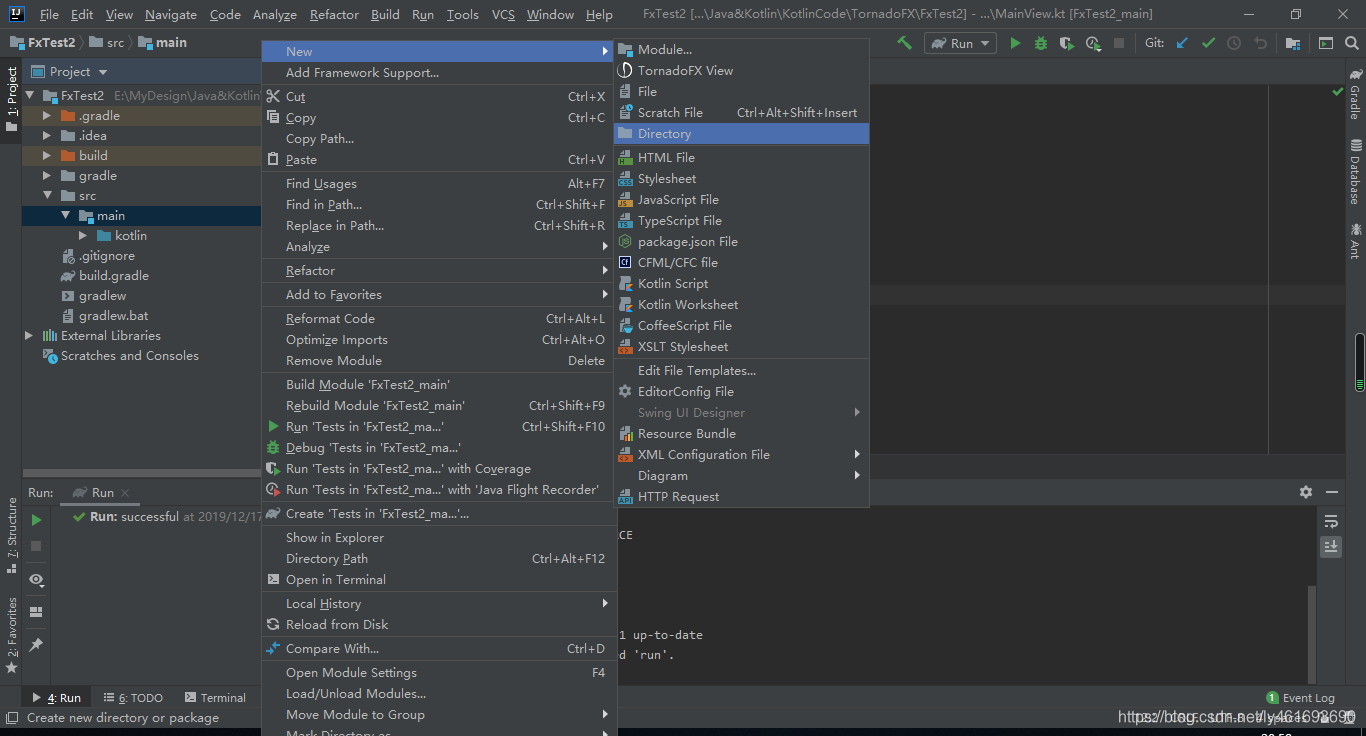This screenshot has width=1366, height=736.
Task: Open the Terminal tool window tab
Action: 213,698
